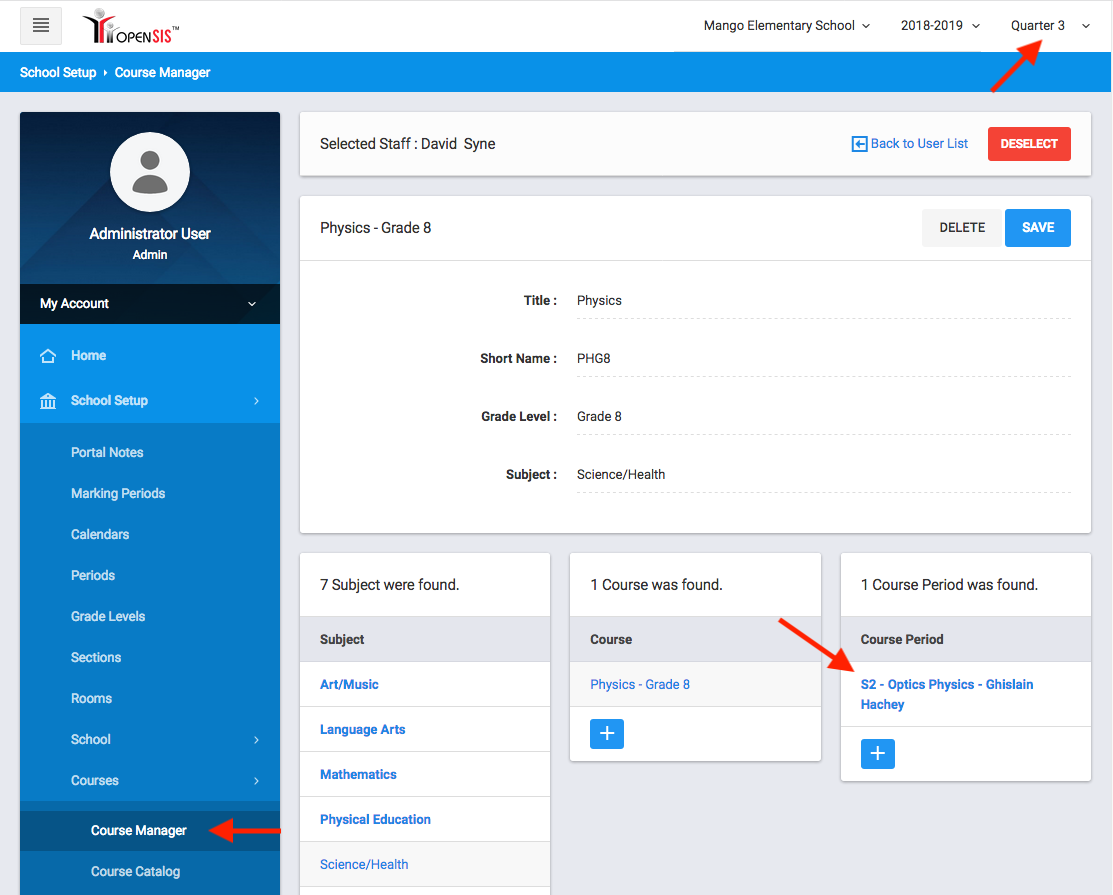
Task: Click the Back to User List arrow icon
Action: point(859,144)
